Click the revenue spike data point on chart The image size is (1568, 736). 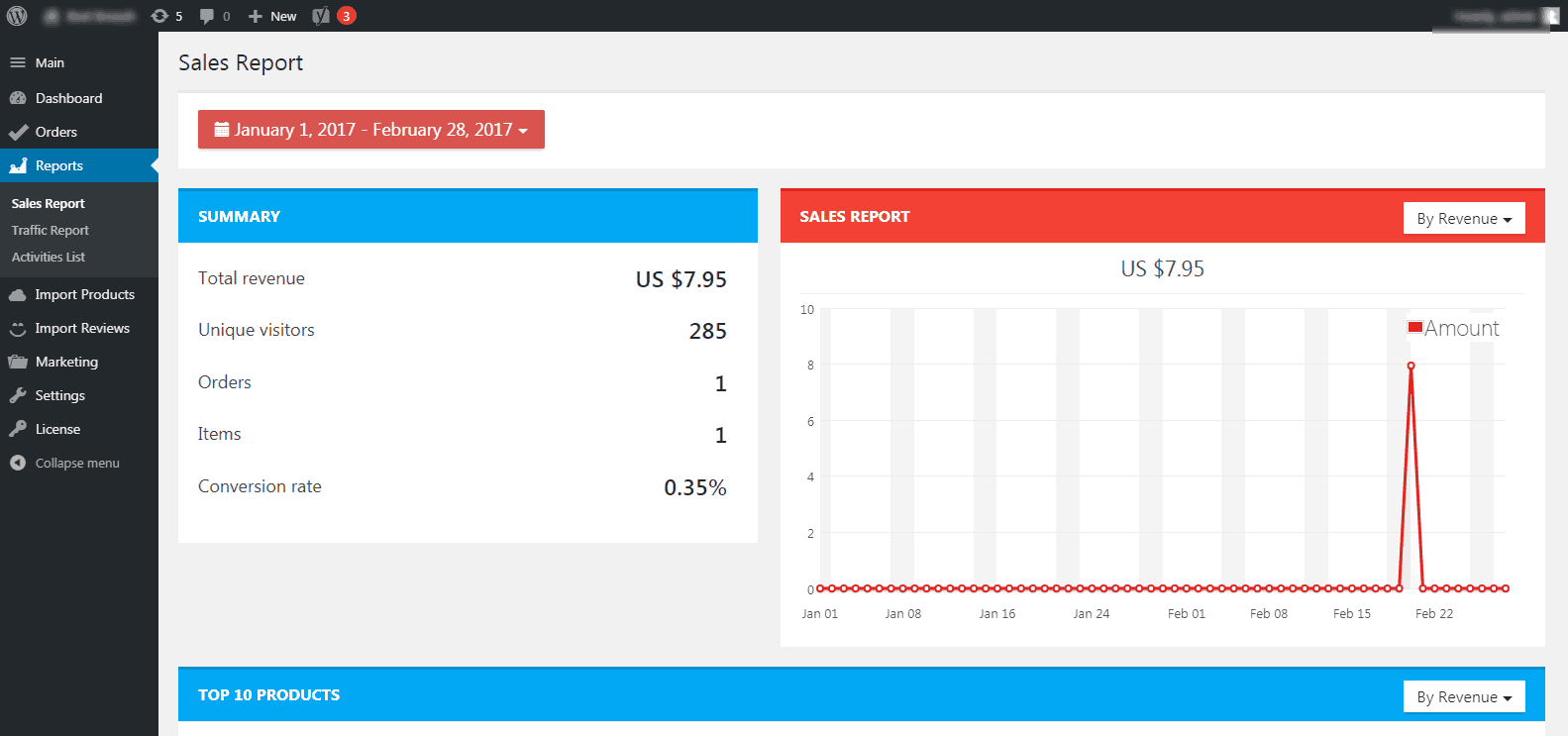[x=1411, y=366]
